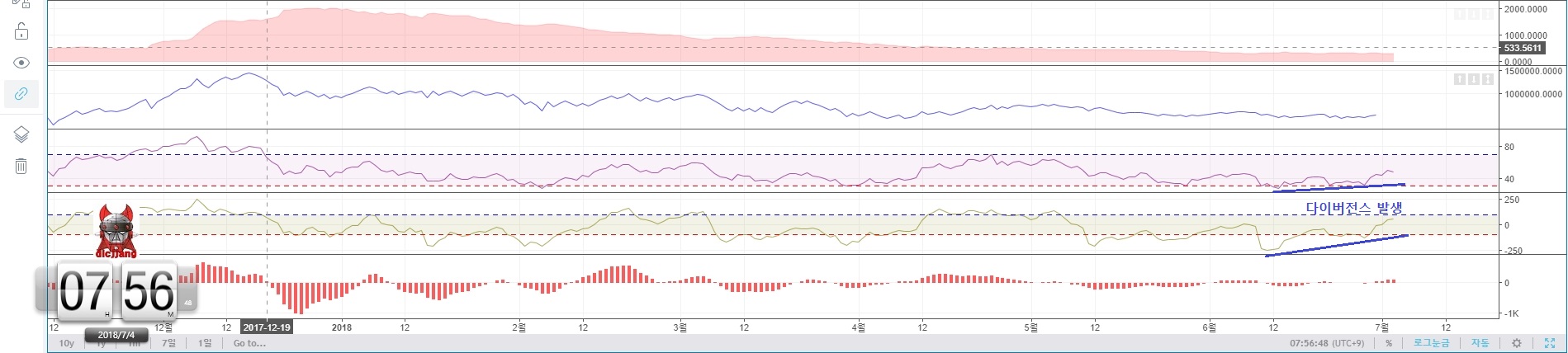Open the object tree layers icon
Screen dimensions: 1568x353
(21, 134)
